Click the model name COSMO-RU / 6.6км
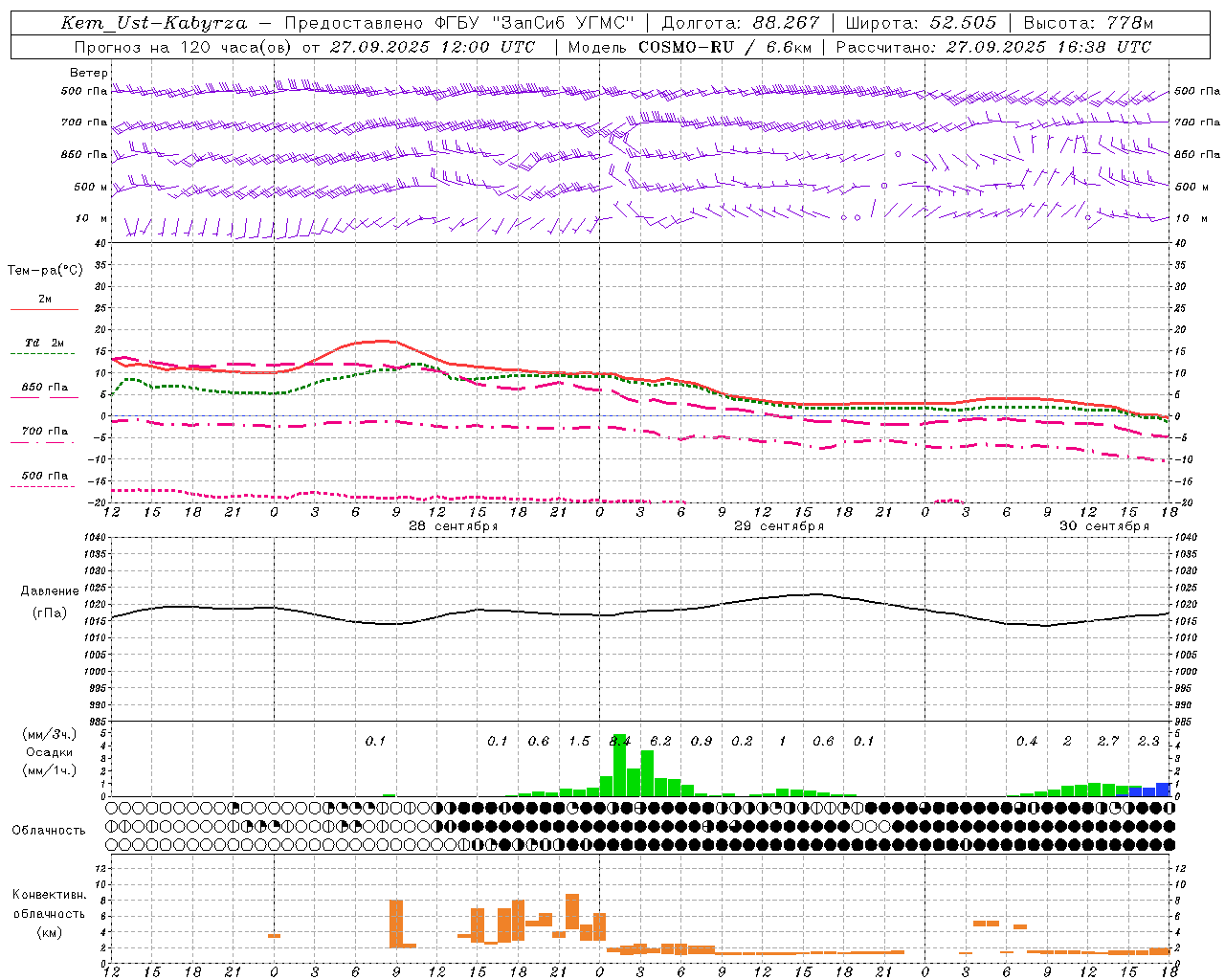Image resolution: width=1225 pixels, height=980 pixels. (x=724, y=46)
